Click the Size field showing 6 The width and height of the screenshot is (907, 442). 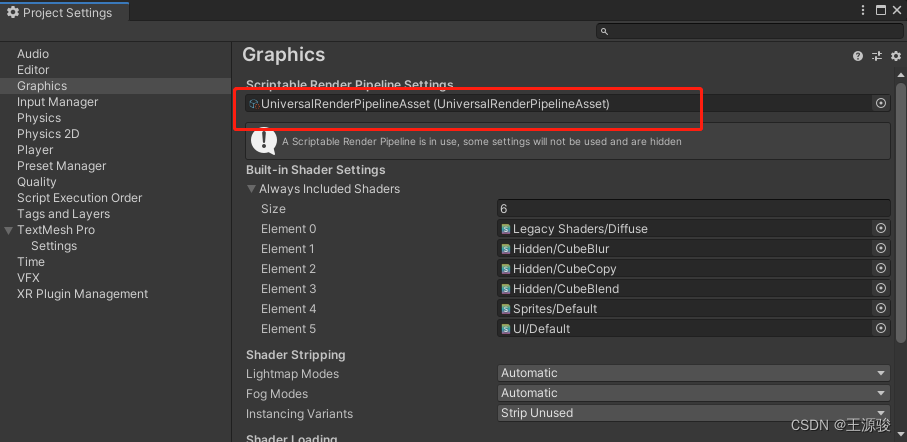[694, 208]
